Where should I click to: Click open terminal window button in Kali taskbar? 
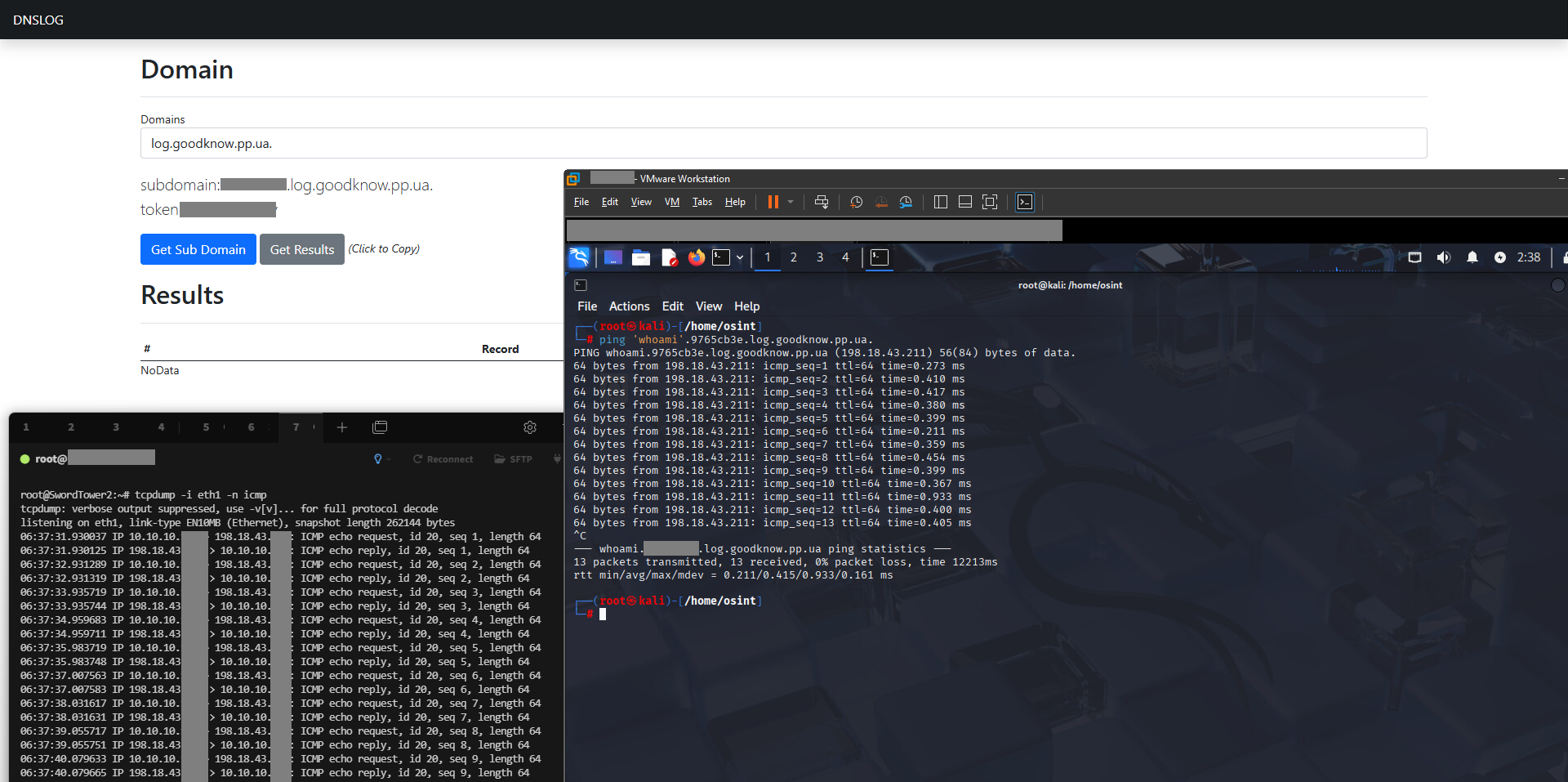click(880, 257)
